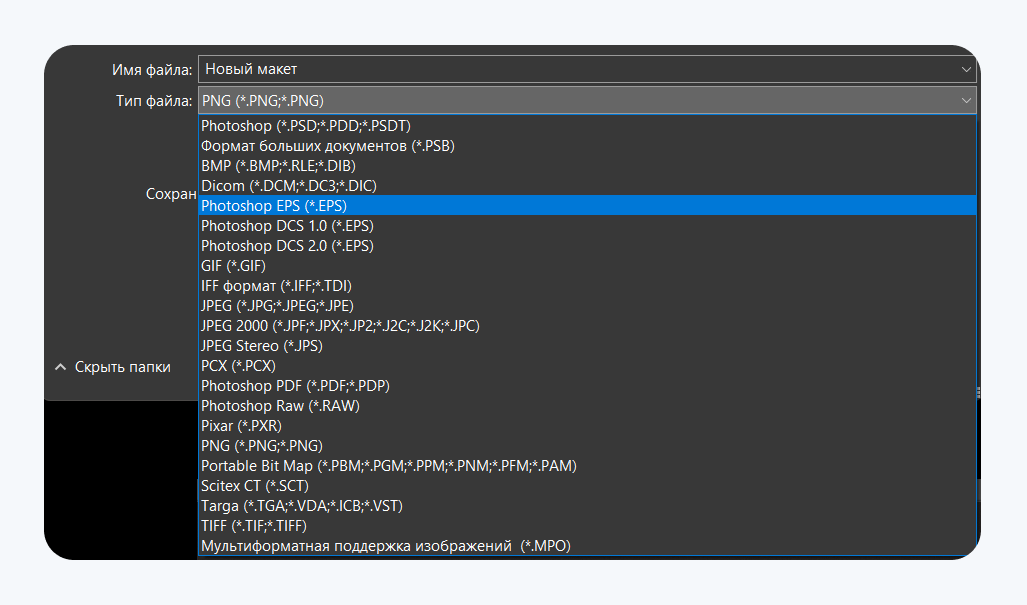The width and height of the screenshot is (1027, 605).
Task: Pick Pixar (*.PXR) format
Action: (x=587, y=426)
